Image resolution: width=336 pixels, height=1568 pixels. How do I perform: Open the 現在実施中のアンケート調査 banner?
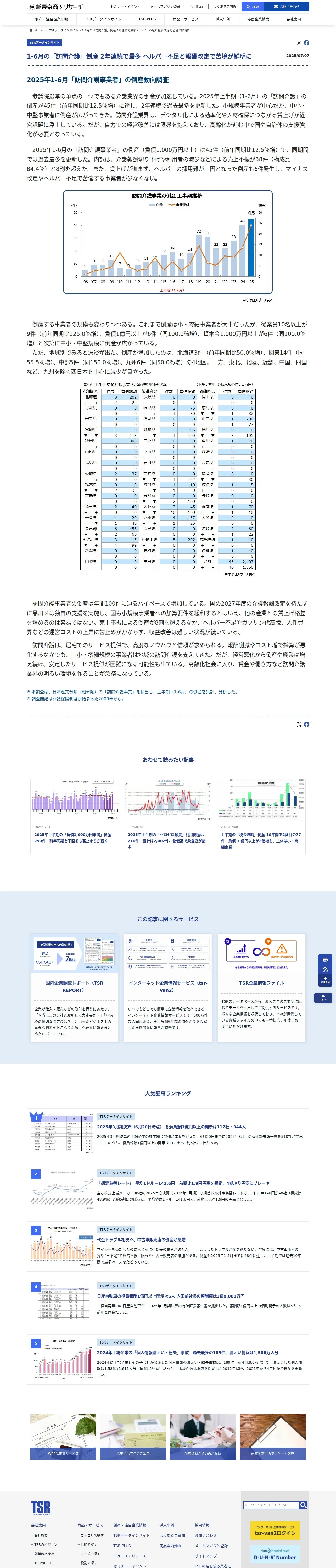(x=273, y=1437)
